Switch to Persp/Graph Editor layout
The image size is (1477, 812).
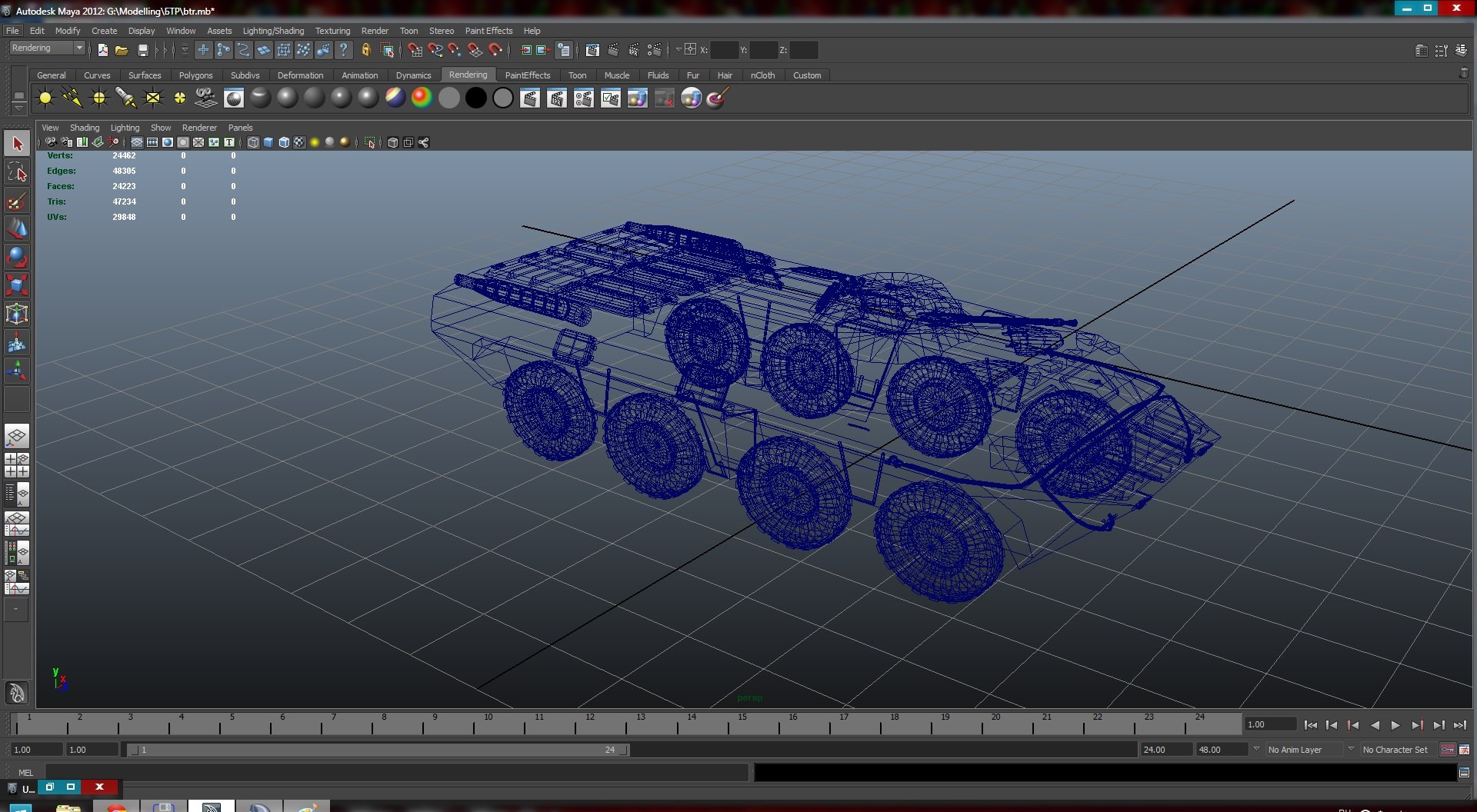17,524
